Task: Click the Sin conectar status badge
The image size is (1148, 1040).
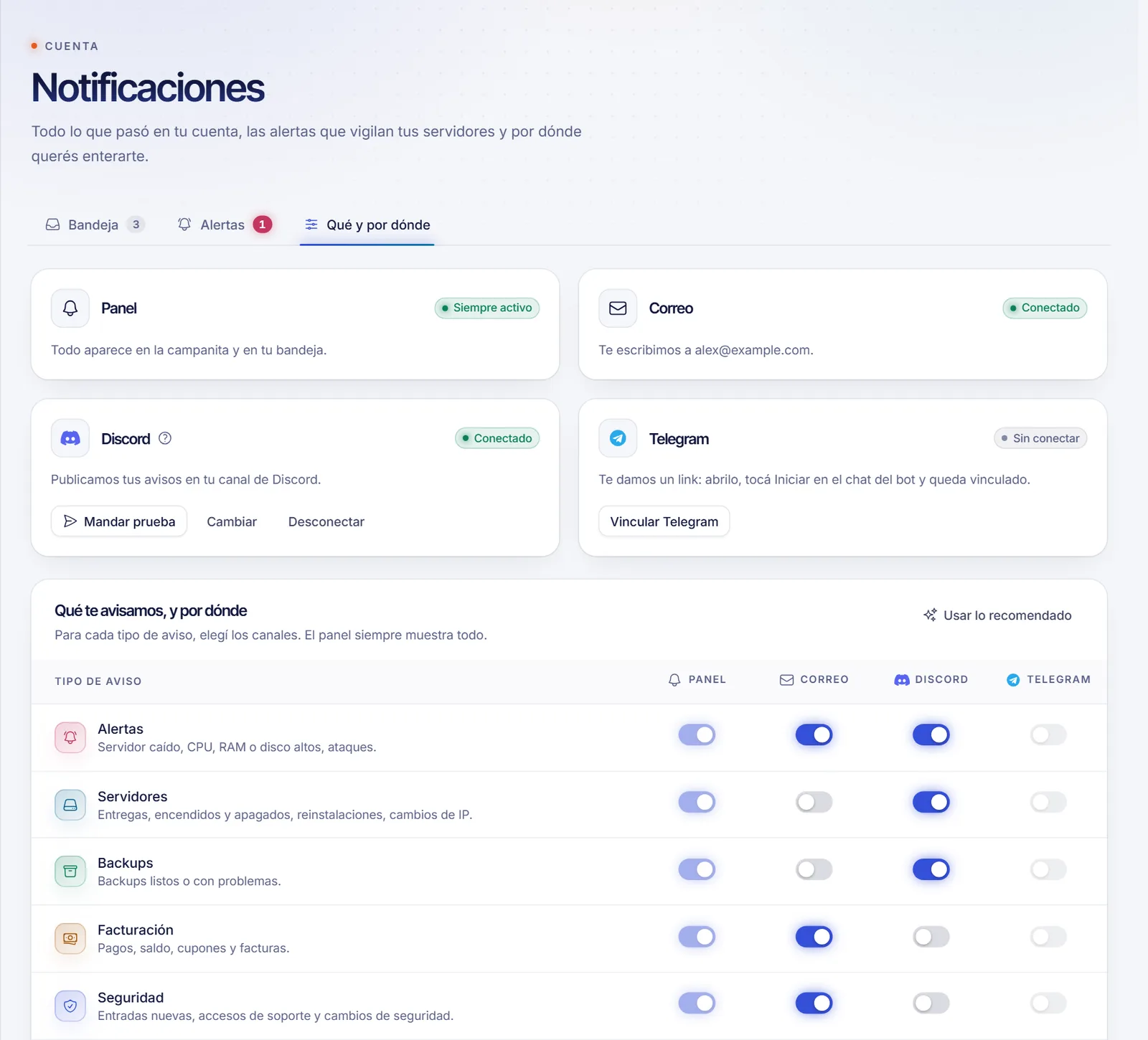Action: point(1040,438)
